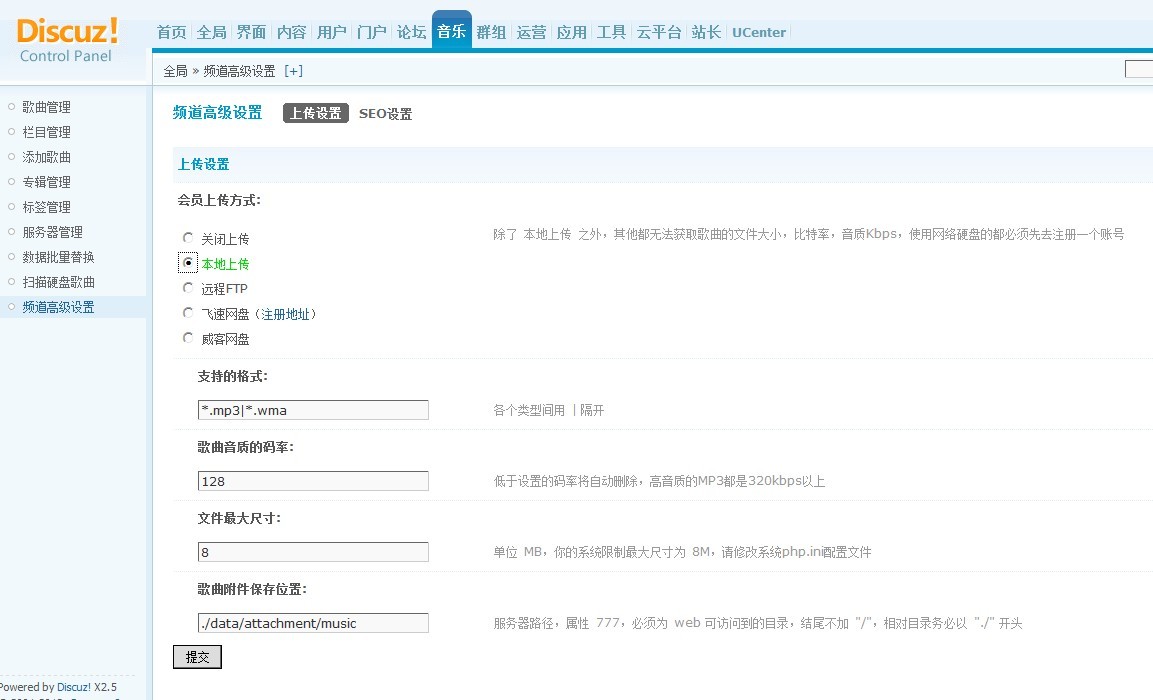Click the 提交 submit button

(197, 657)
